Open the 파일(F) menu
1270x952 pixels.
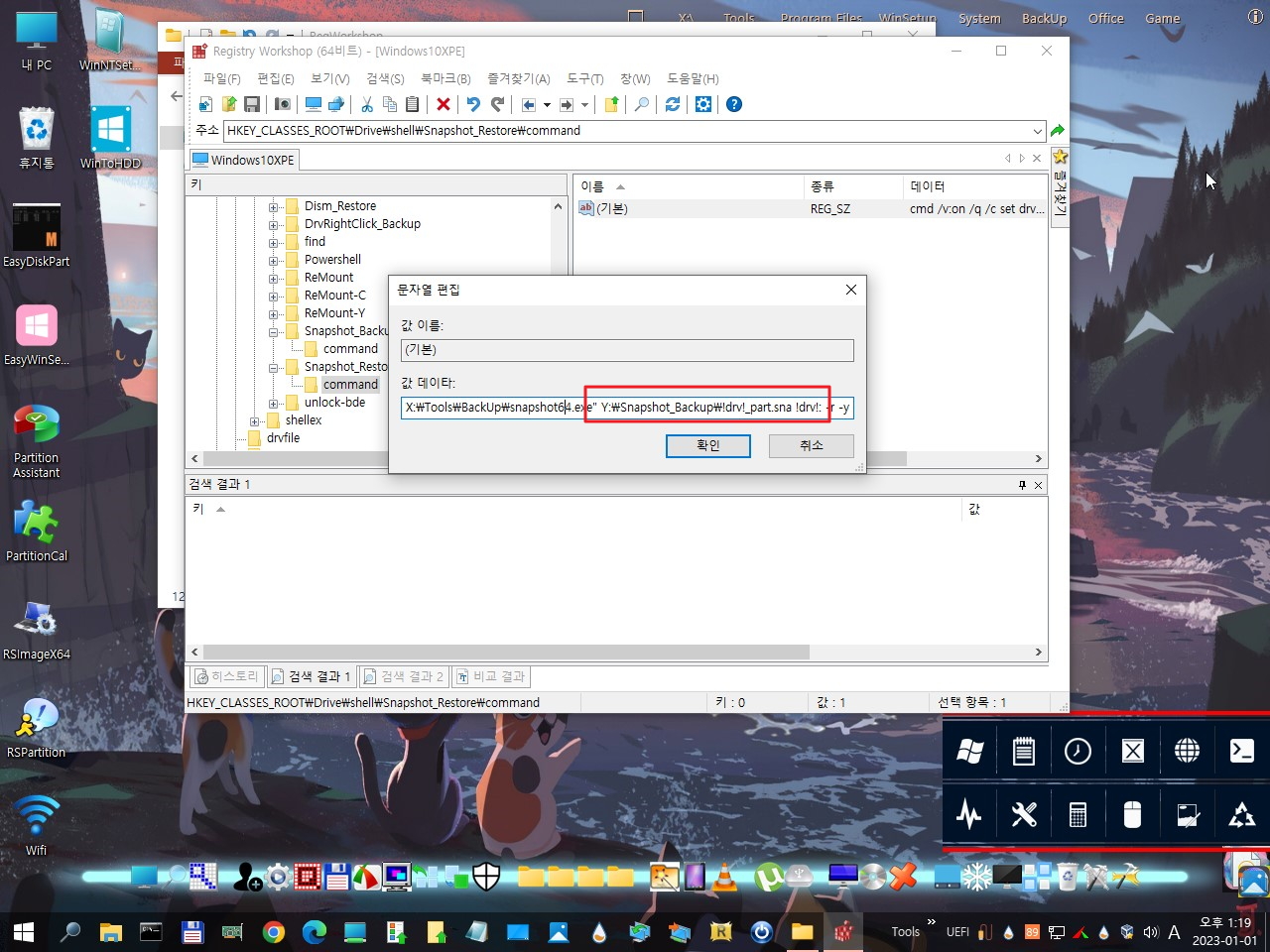click(x=221, y=78)
